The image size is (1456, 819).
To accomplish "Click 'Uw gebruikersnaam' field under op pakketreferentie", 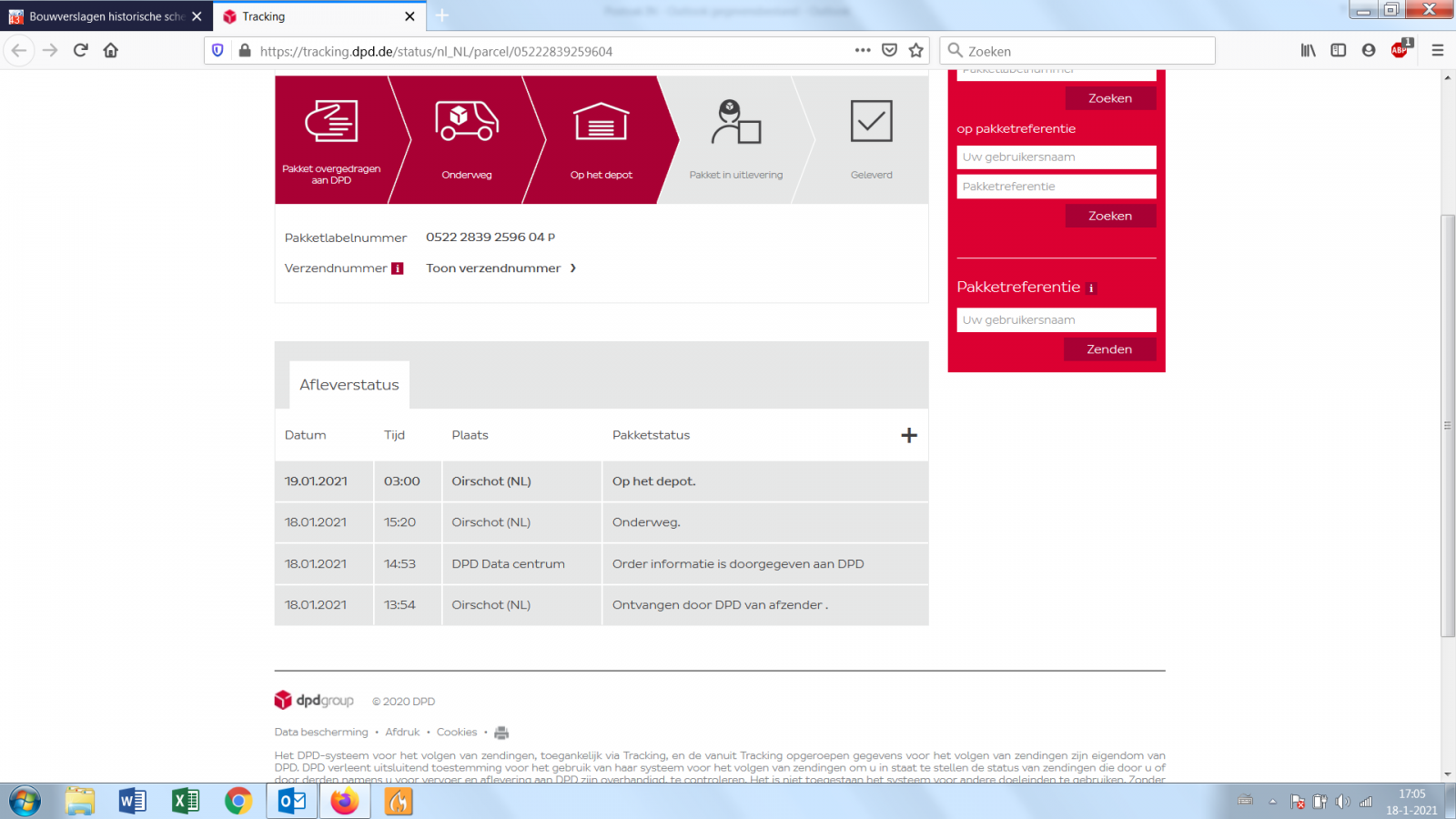I will 1057,157.
